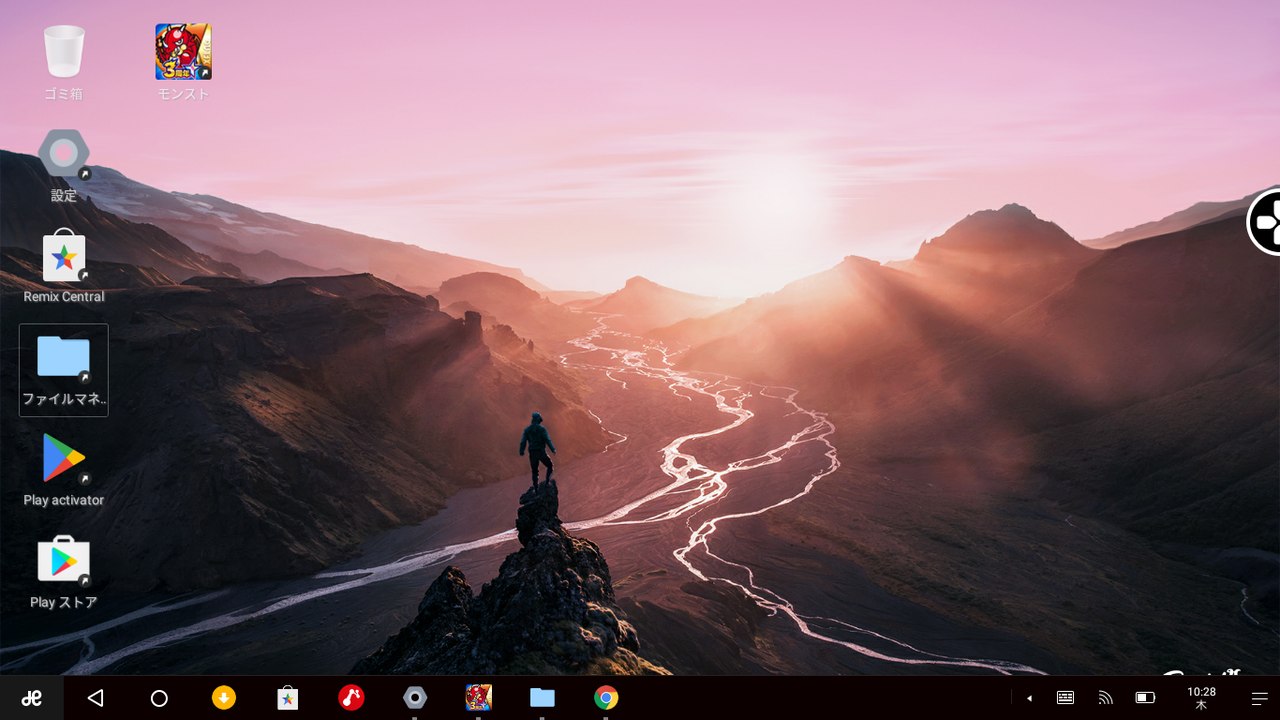
Task: Switch to Monster Strike game in taskbar
Action: pos(479,698)
